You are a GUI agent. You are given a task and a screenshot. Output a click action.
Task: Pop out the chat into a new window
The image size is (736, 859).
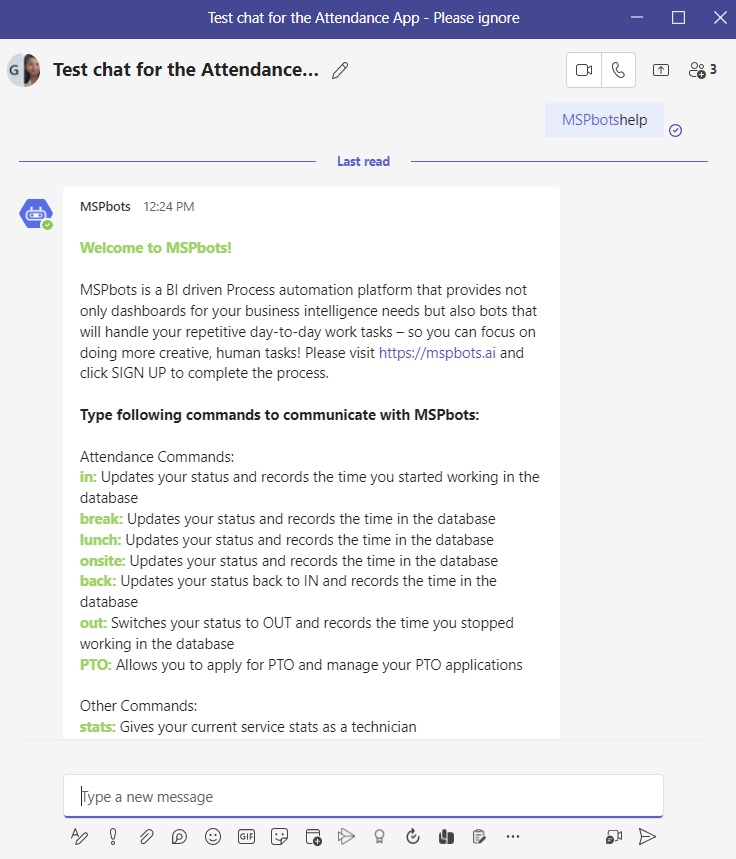click(660, 70)
